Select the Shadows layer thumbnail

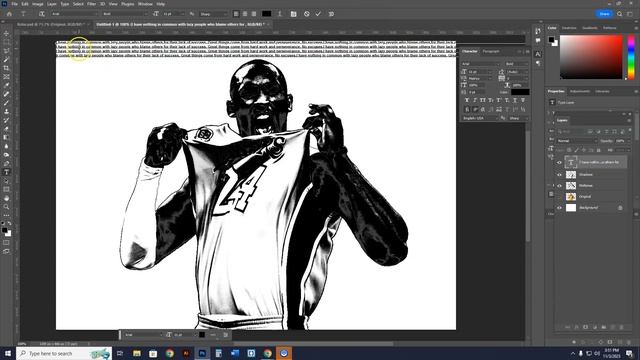click(571, 175)
